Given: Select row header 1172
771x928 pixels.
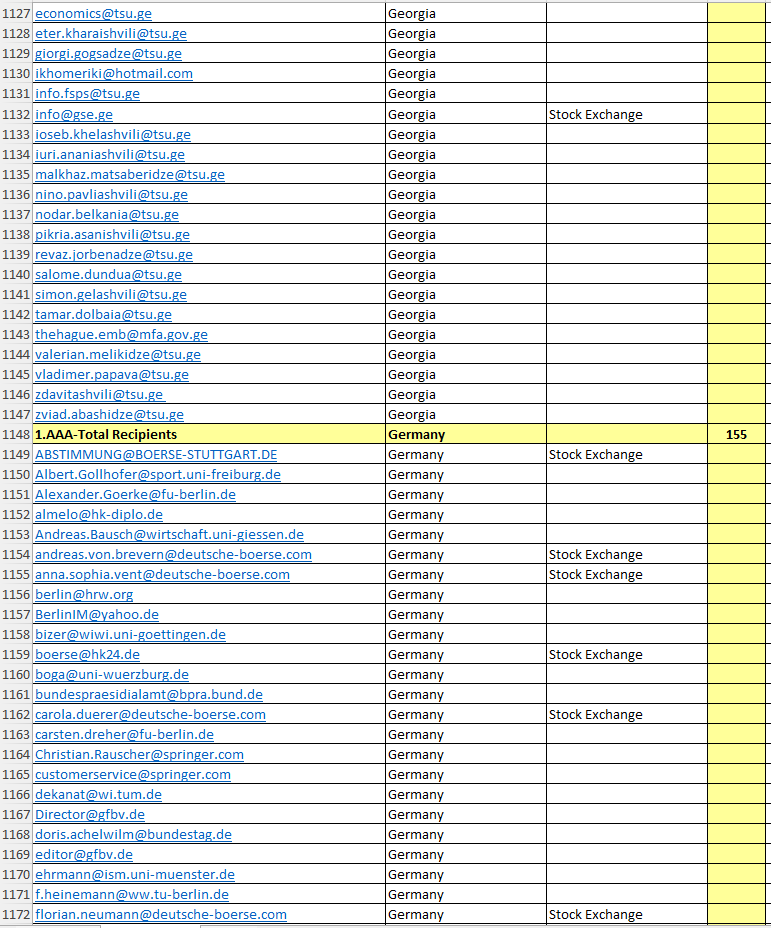Looking at the screenshot, I should click(16, 914).
